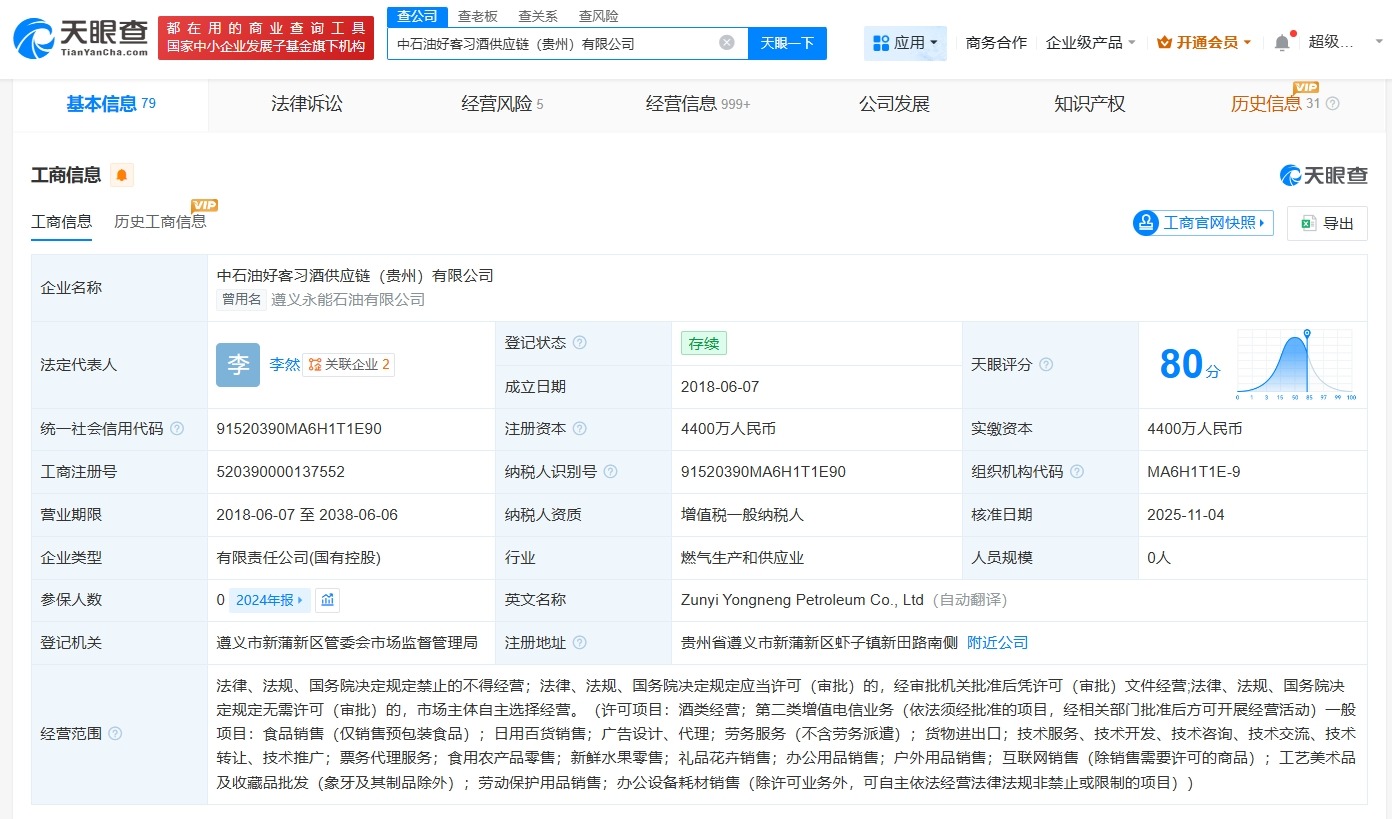The height and width of the screenshot is (819, 1392).
Task: Open the 附近公司 link
Action: point(996,643)
